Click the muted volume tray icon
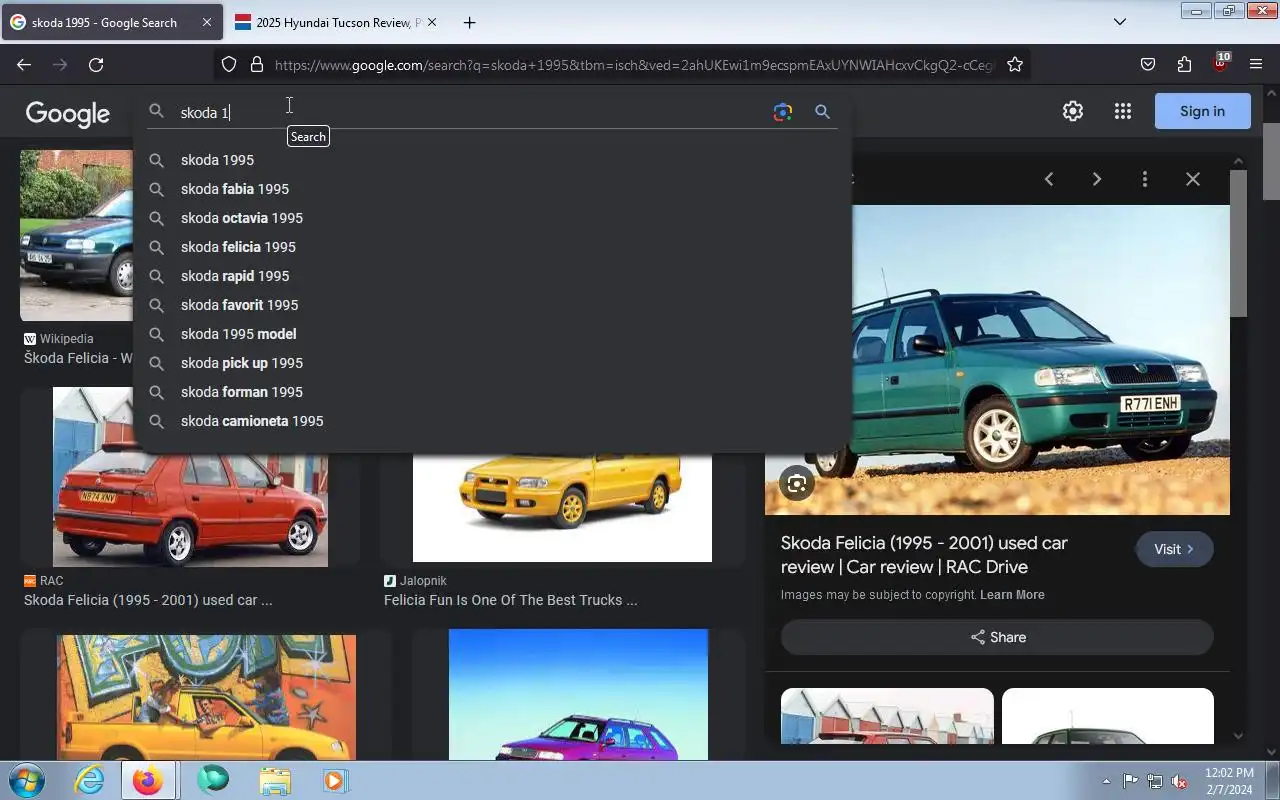 pos(1180,781)
